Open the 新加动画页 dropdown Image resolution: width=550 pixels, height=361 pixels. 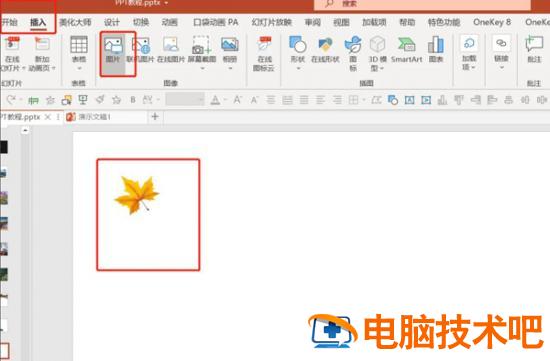click(x=54, y=68)
